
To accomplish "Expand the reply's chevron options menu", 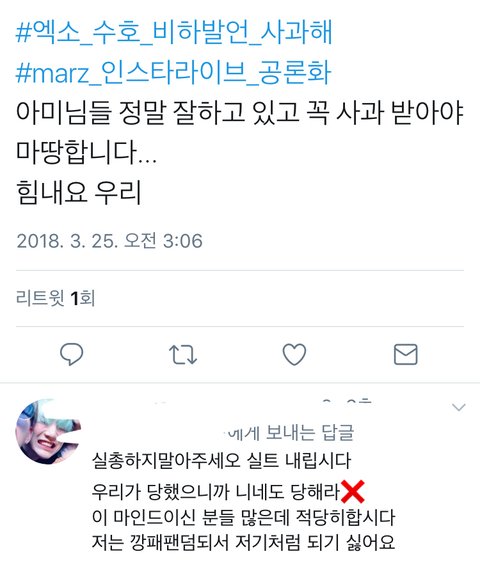I will pos(459,407).
